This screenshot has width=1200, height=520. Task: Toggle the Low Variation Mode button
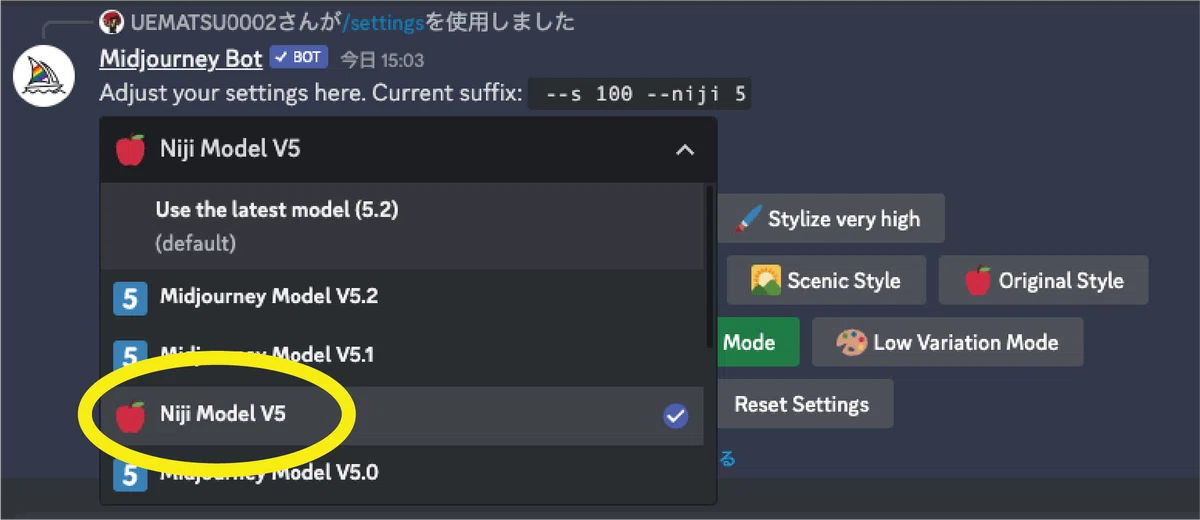point(948,342)
